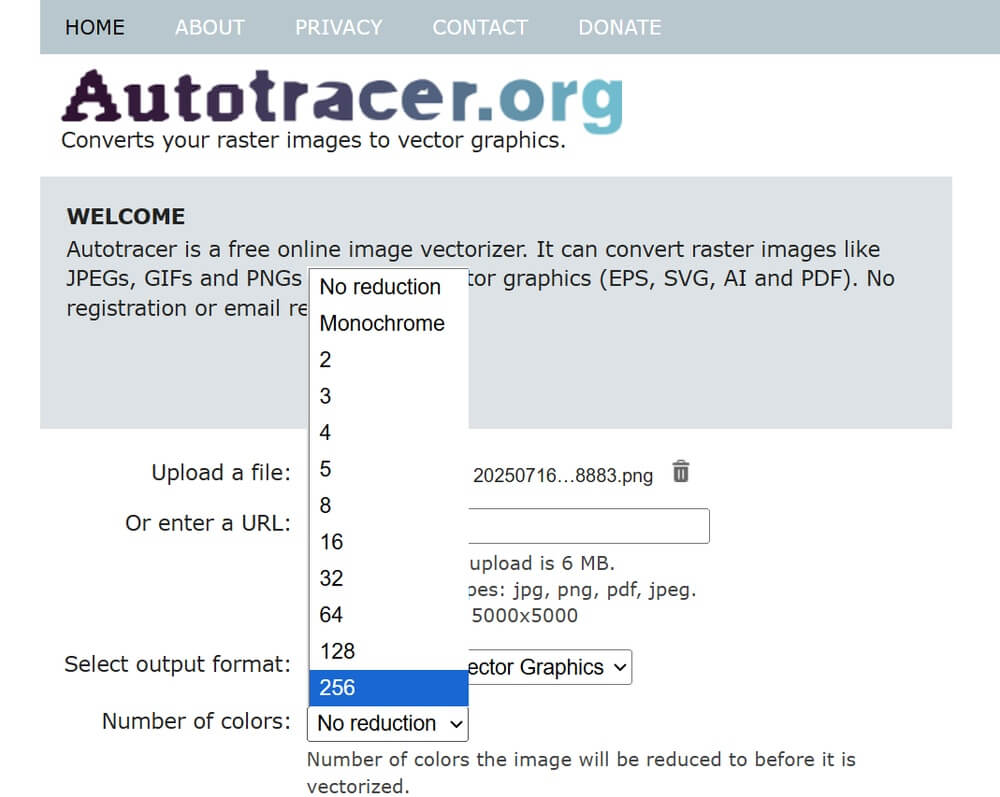Focus the URL input field

point(589,526)
